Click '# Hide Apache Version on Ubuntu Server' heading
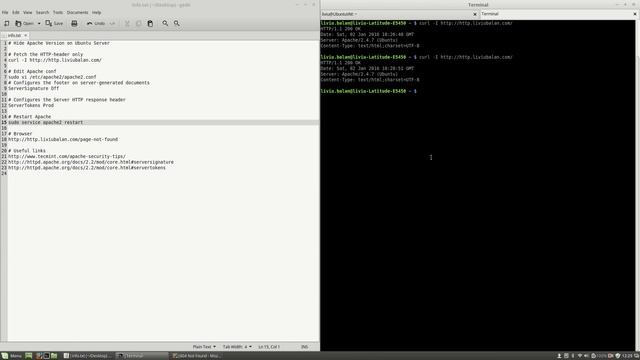 coord(59,43)
